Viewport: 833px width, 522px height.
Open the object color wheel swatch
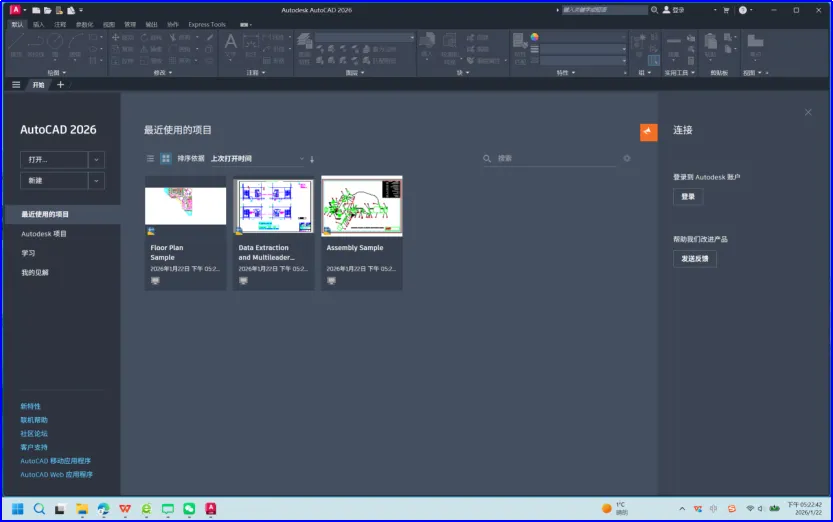tap(534, 37)
